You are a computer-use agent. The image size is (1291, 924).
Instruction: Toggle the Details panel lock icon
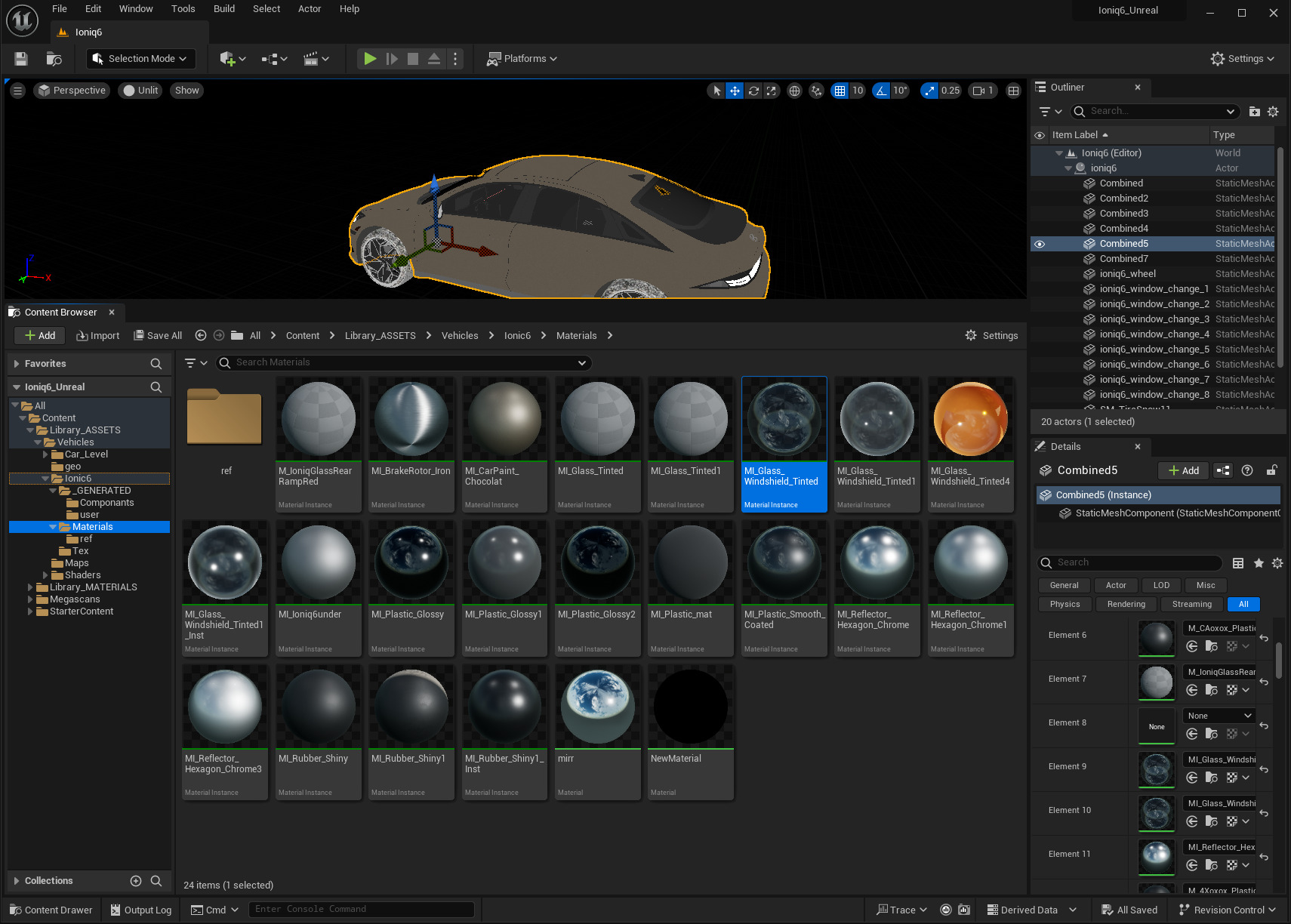point(1272,471)
